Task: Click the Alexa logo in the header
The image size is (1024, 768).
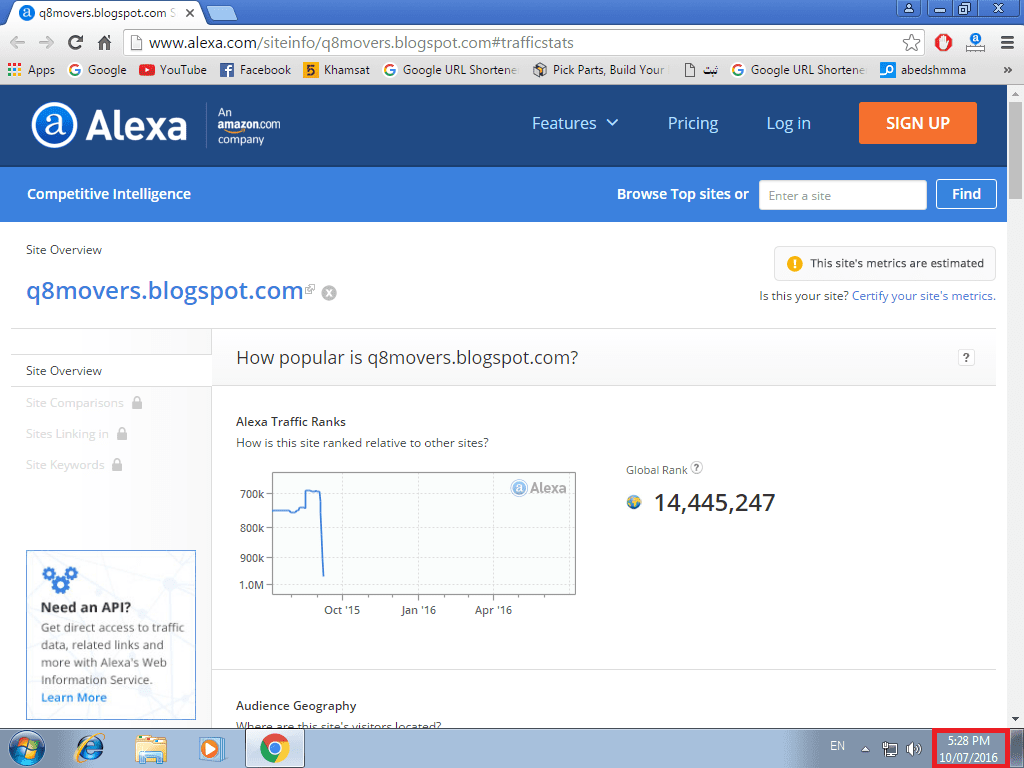Action: [109, 125]
